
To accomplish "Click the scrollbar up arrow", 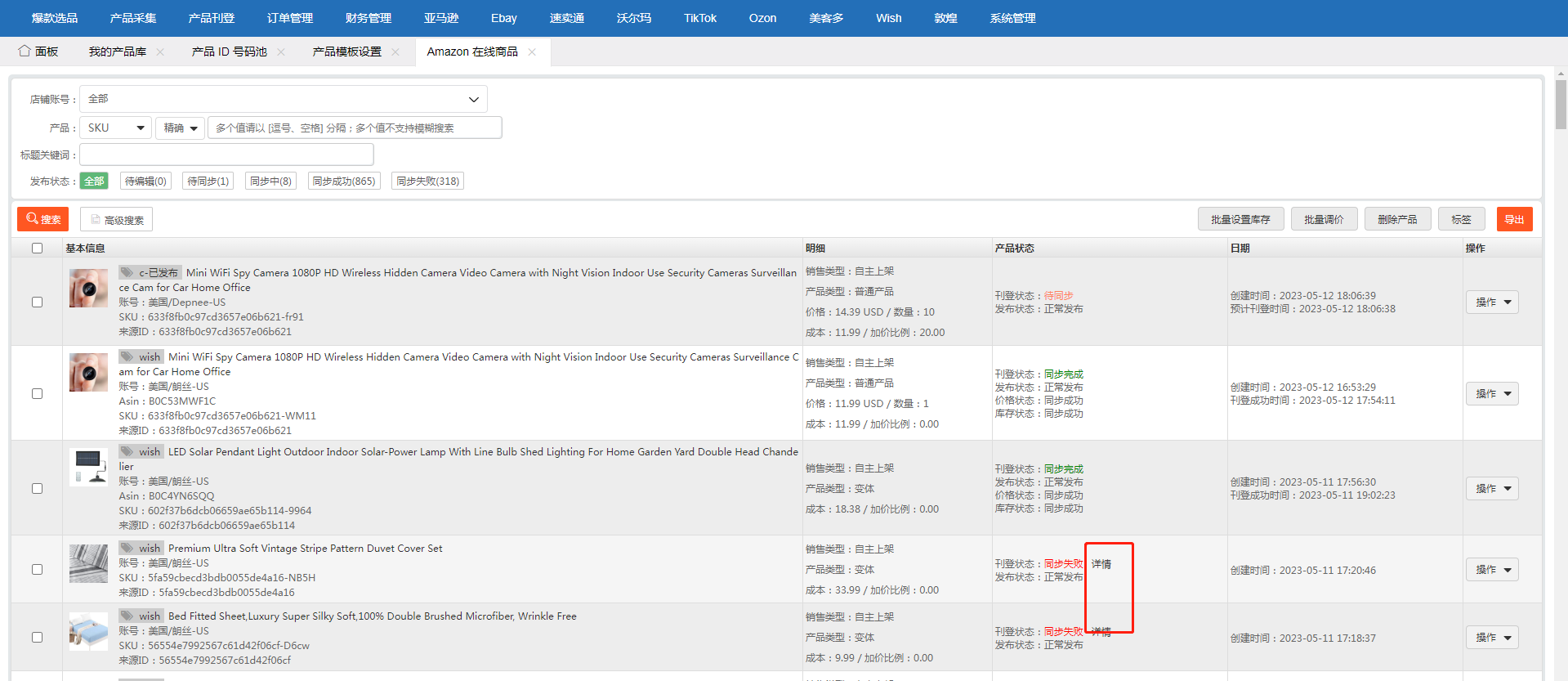I will click(x=1561, y=73).
